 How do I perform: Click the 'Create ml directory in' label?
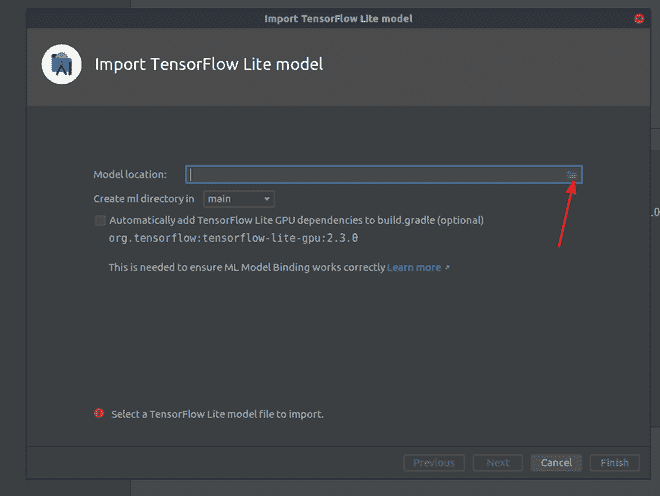click(x=144, y=199)
